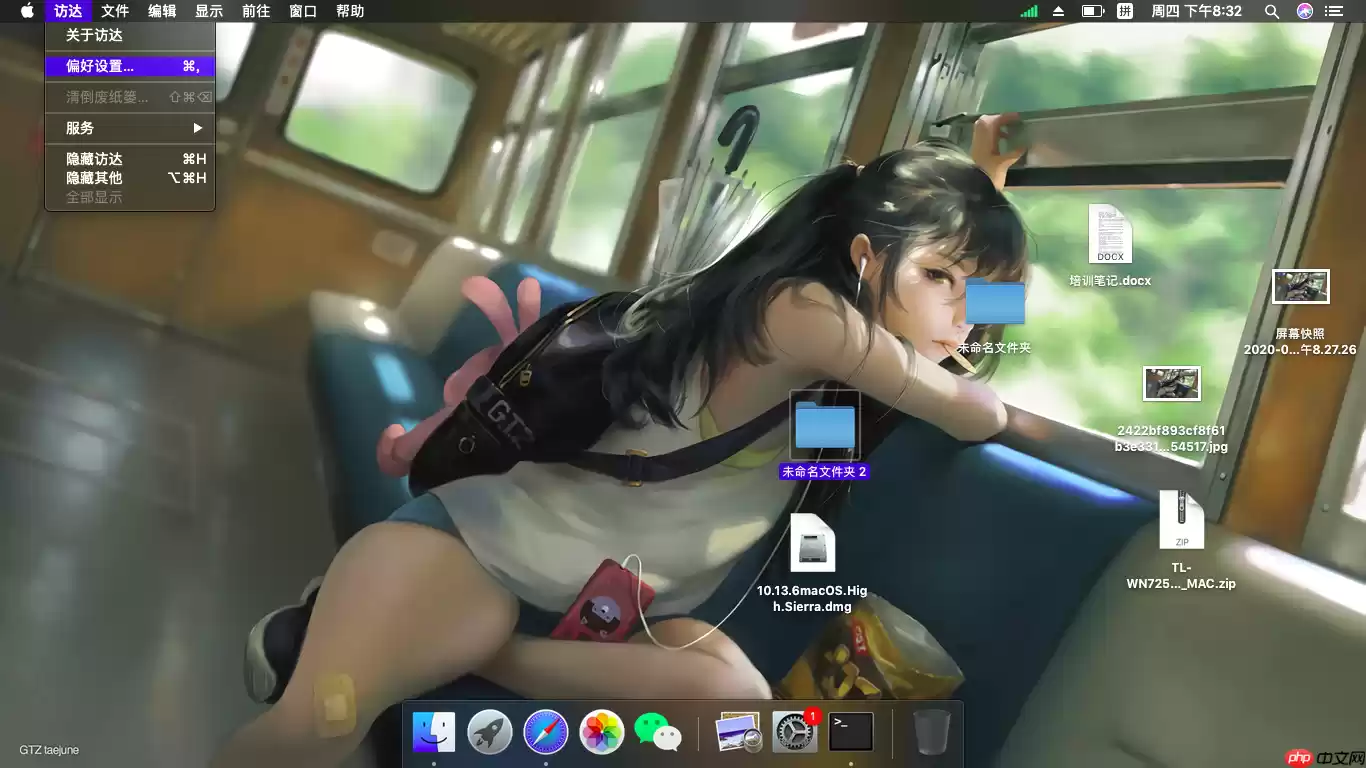The image size is (1366, 768).
Task: Click 隐藏访达 in the Finder menu
Action: (93, 158)
